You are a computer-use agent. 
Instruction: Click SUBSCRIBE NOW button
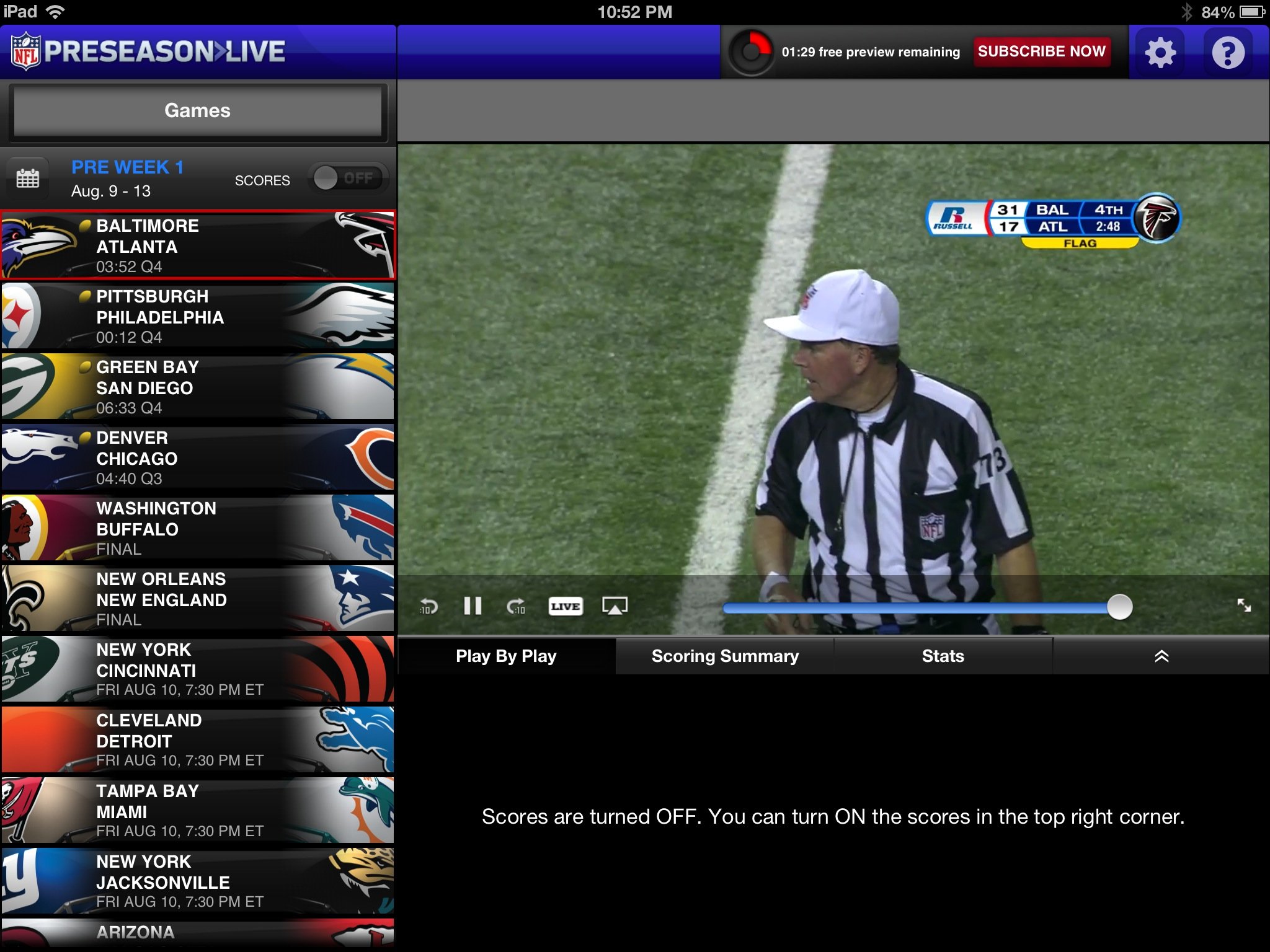pyautogui.click(x=1042, y=51)
